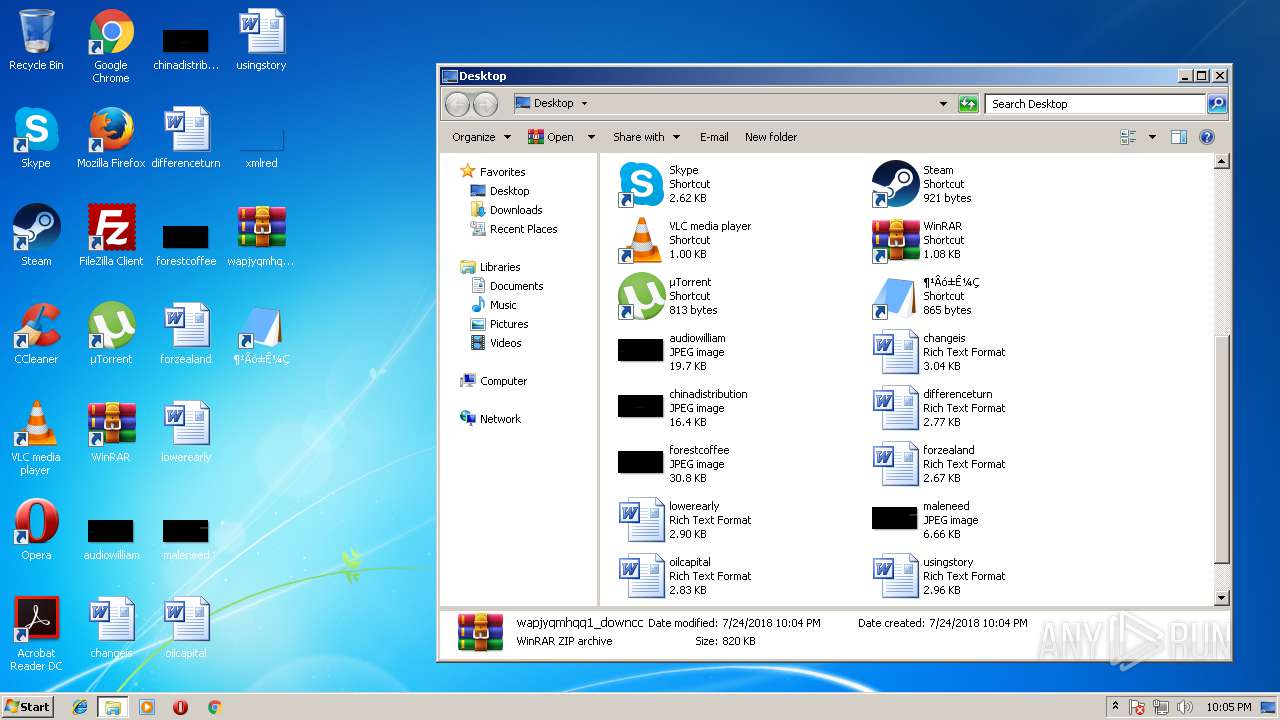The width and height of the screenshot is (1280, 720).
Task: Open the Organize menu dropdown
Action: coord(481,137)
